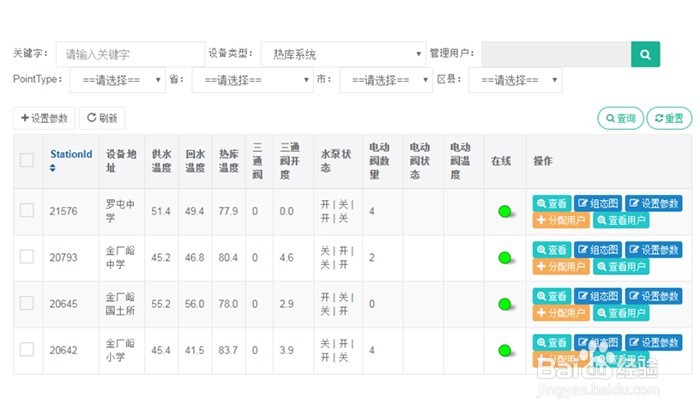
Task: Click 查看 for station 21576
Action: (x=552, y=203)
